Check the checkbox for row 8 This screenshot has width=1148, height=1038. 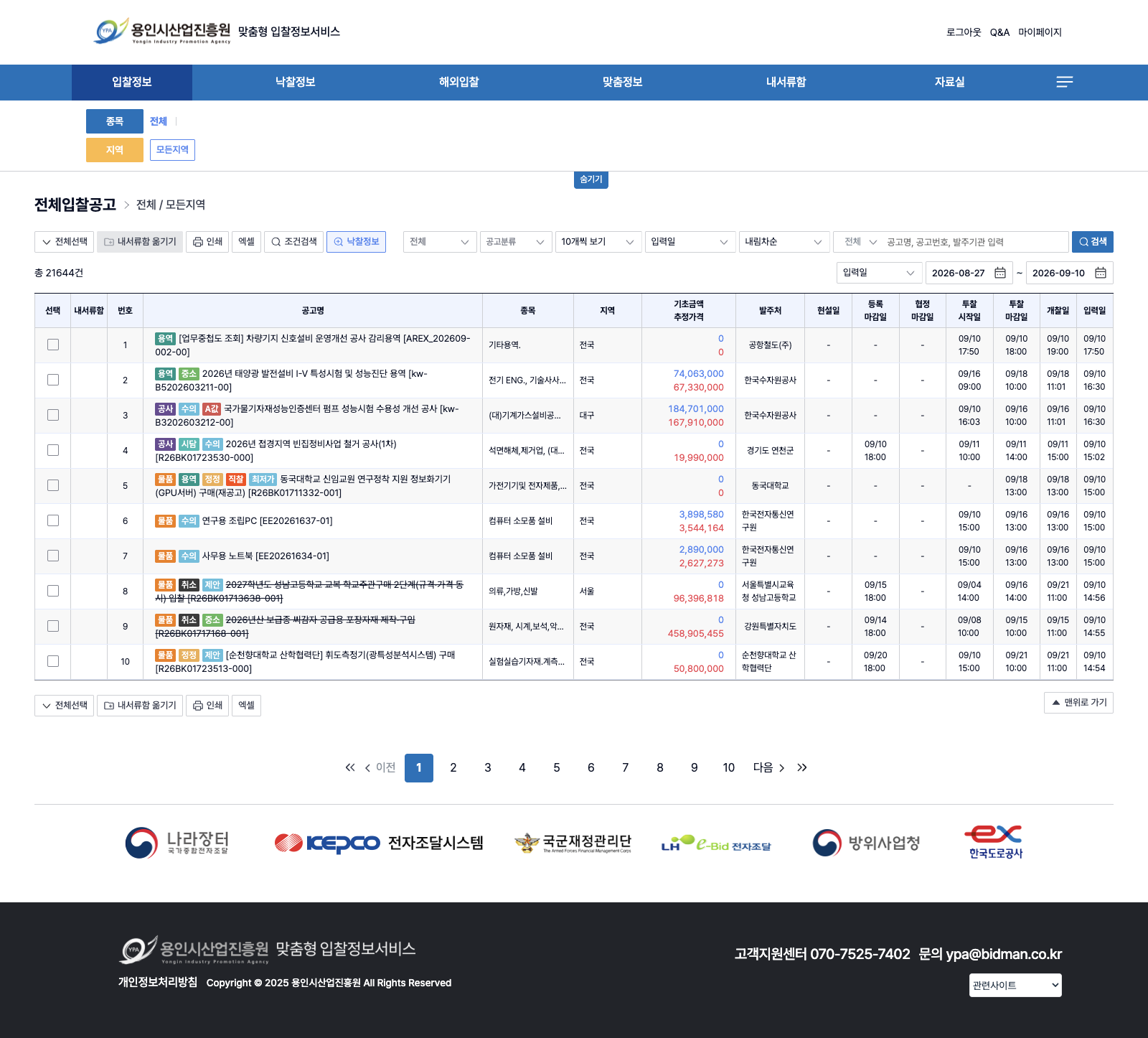pos(53,591)
